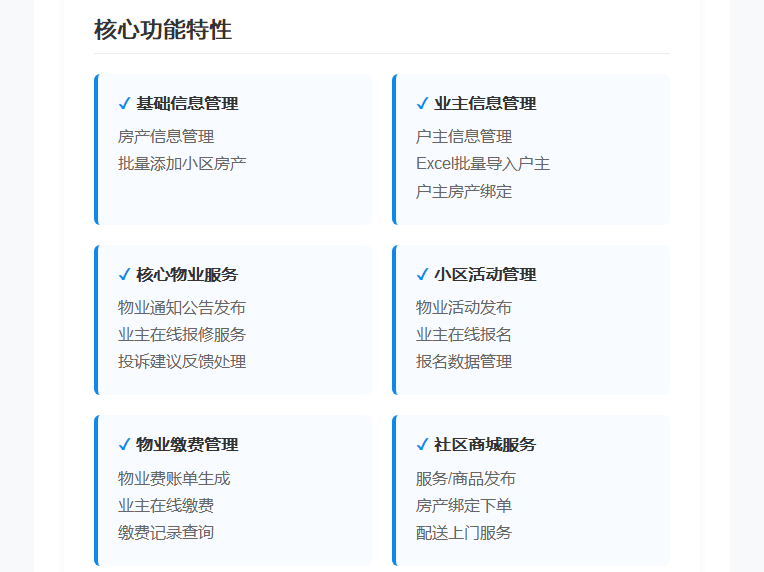Click the 基础信息管理 card title
764x572 pixels.
pos(187,103)
